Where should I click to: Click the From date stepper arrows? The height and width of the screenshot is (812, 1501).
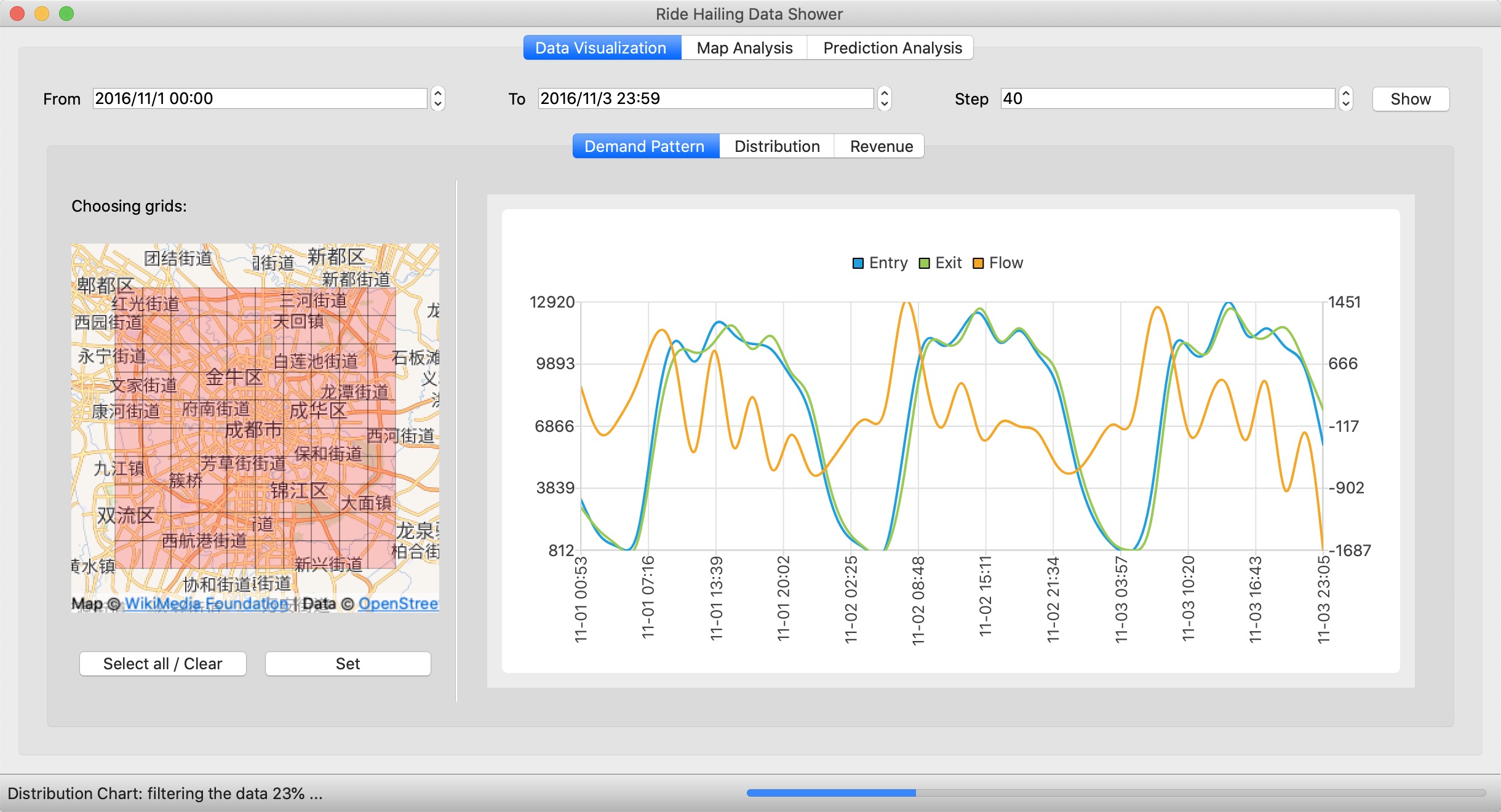pyautogui.click(x=437, y=98)
